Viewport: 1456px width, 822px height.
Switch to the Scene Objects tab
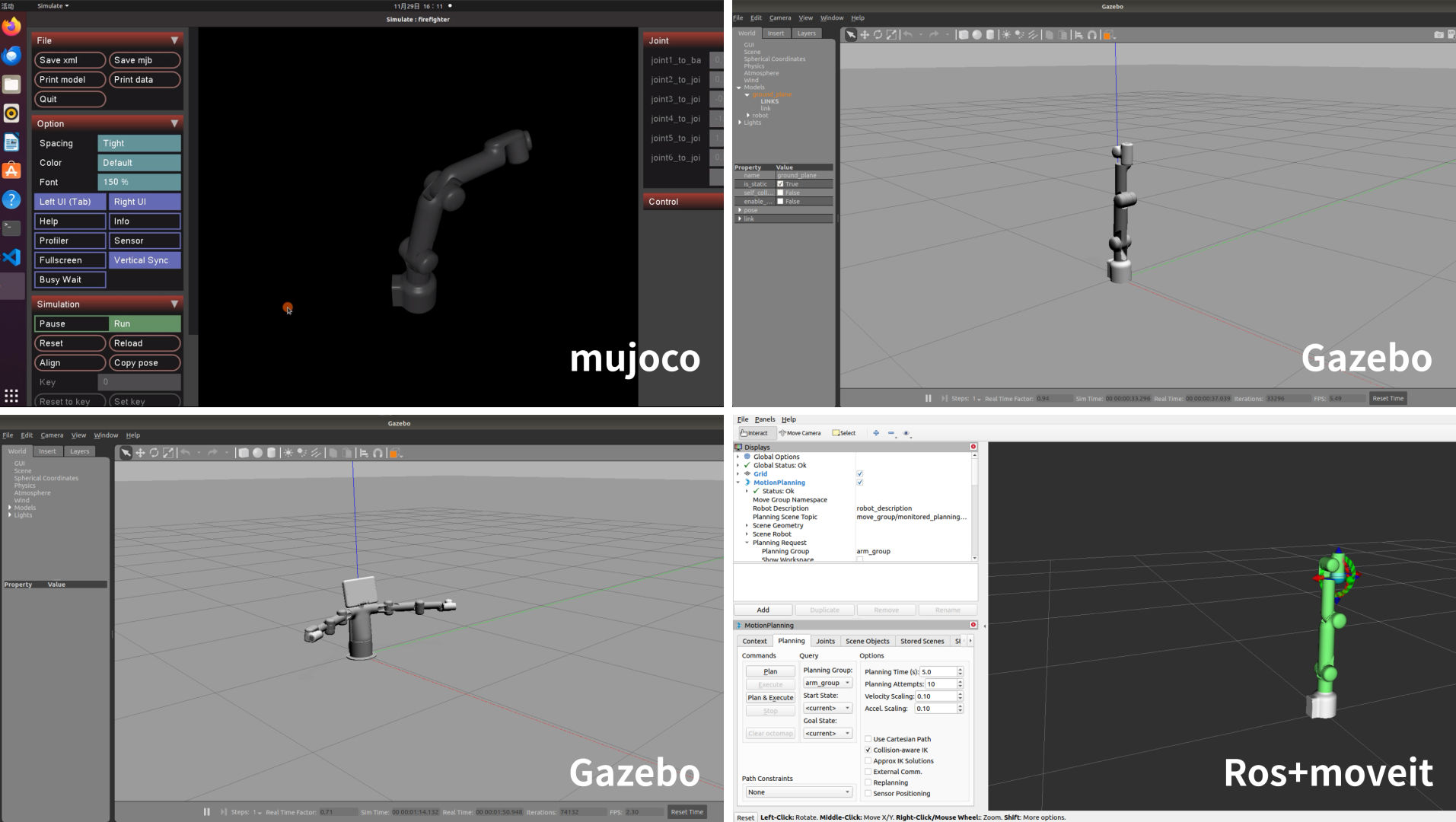pos(867,641)
